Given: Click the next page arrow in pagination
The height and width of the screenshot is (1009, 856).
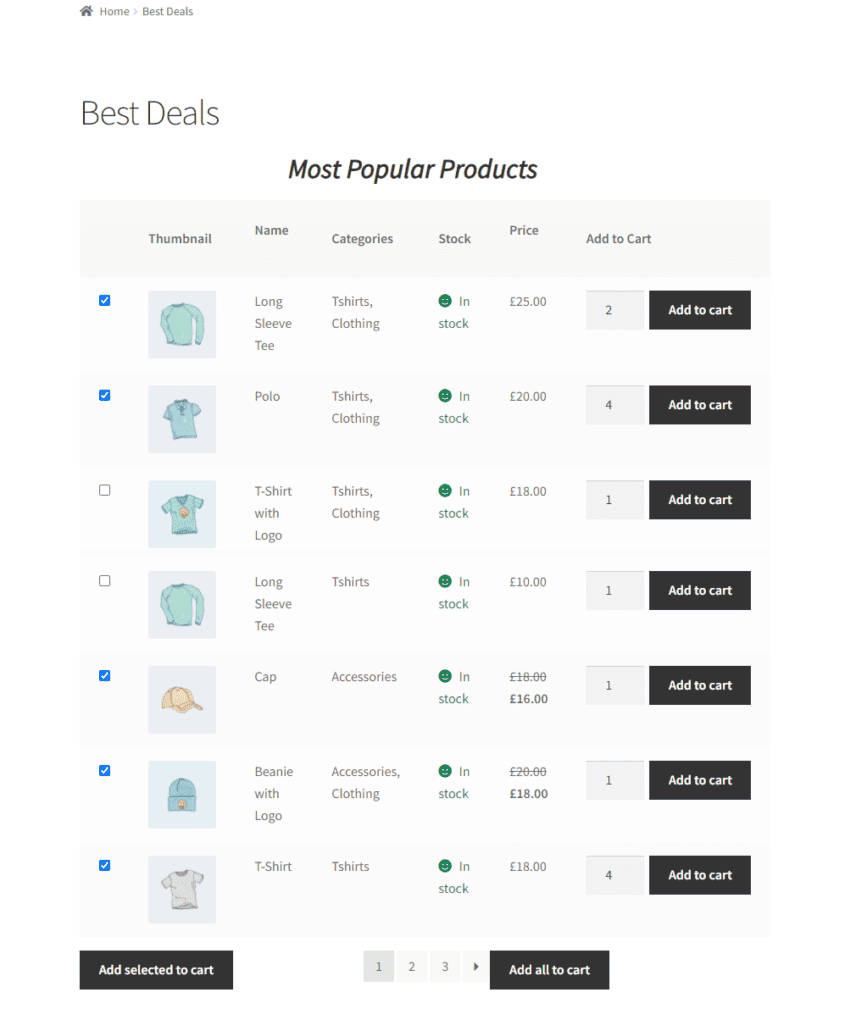Looking at the screenshot, I should pos(474,966).
